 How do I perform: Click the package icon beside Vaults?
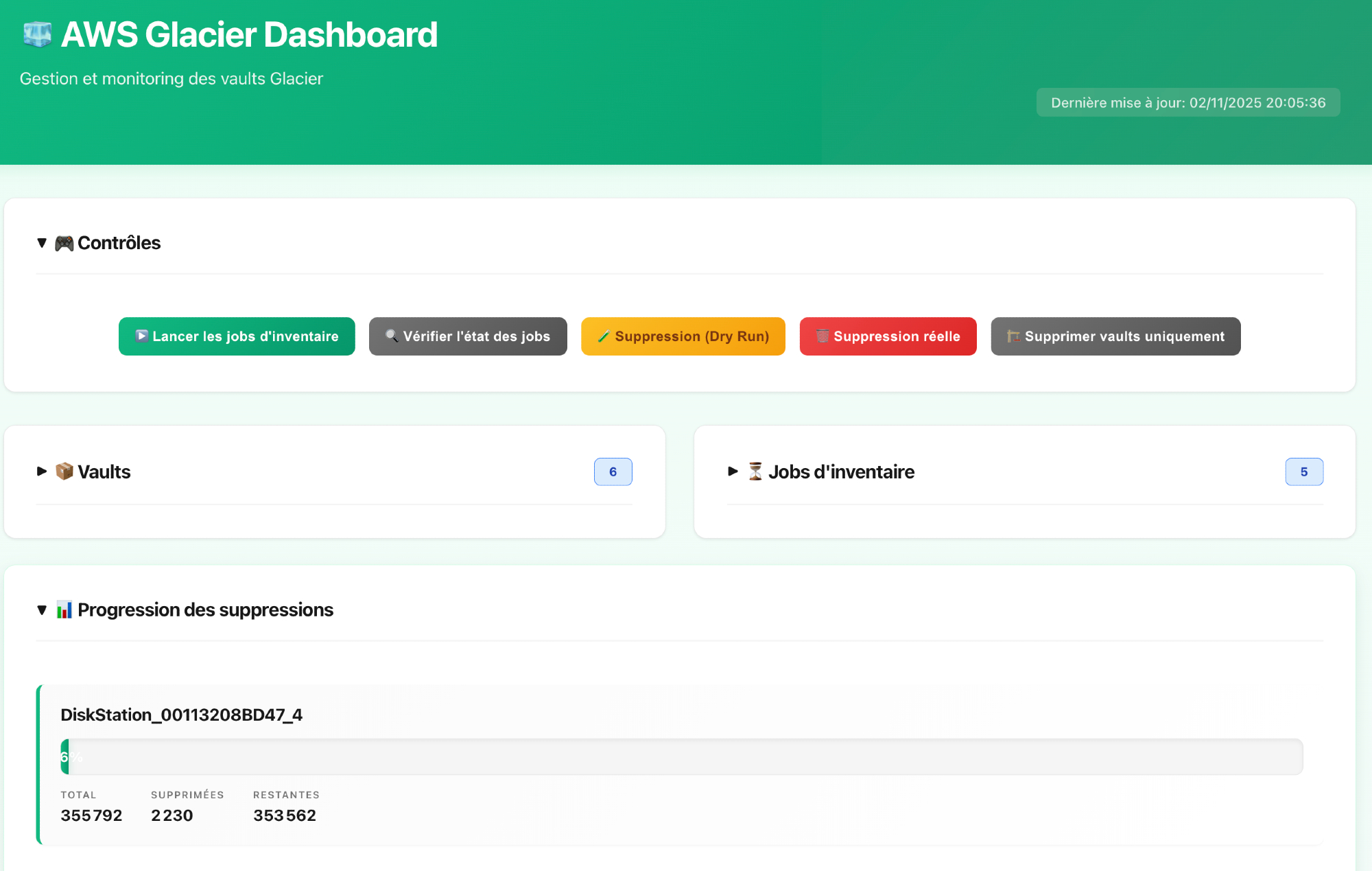pyautogui.click(x=64, y=472)
